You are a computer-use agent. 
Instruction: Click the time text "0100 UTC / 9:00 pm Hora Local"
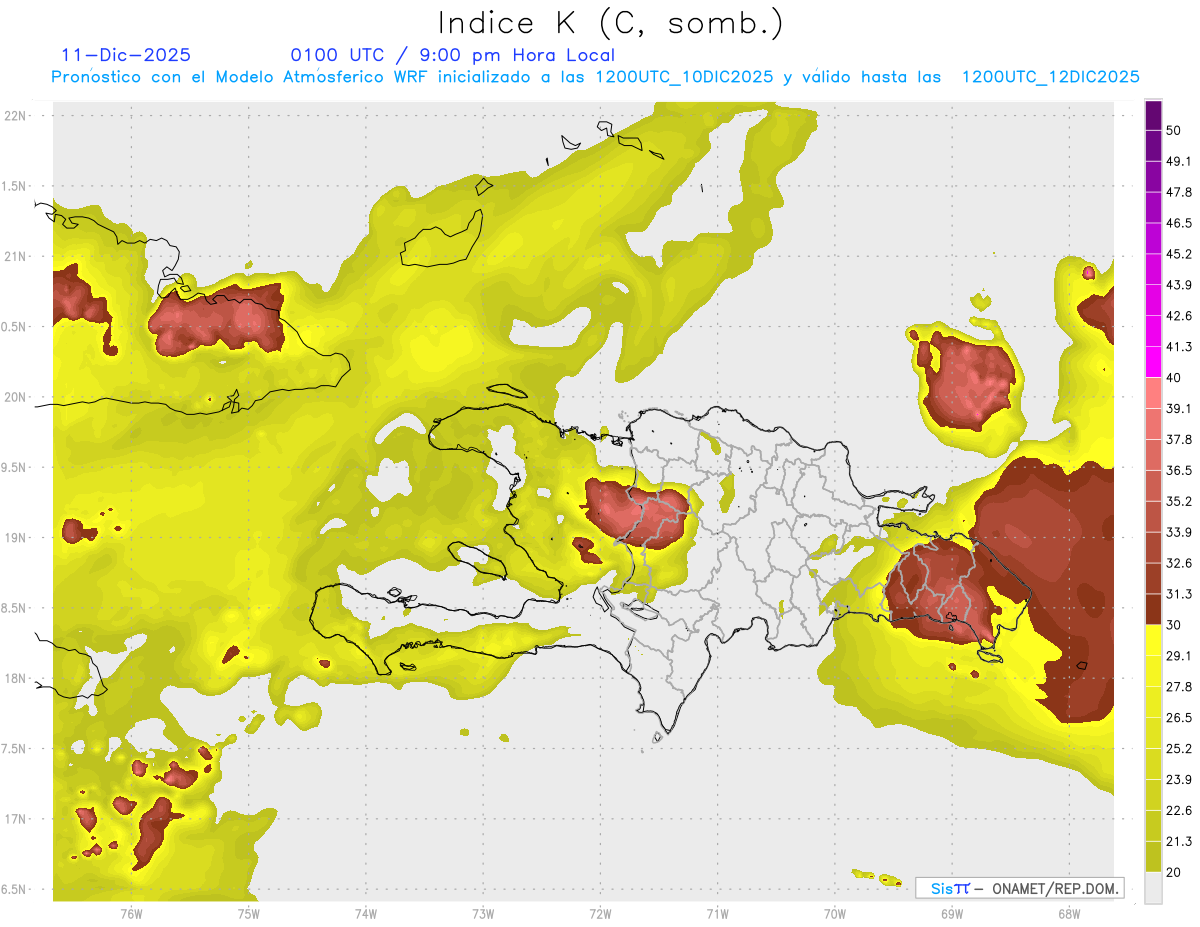(453, 55)
